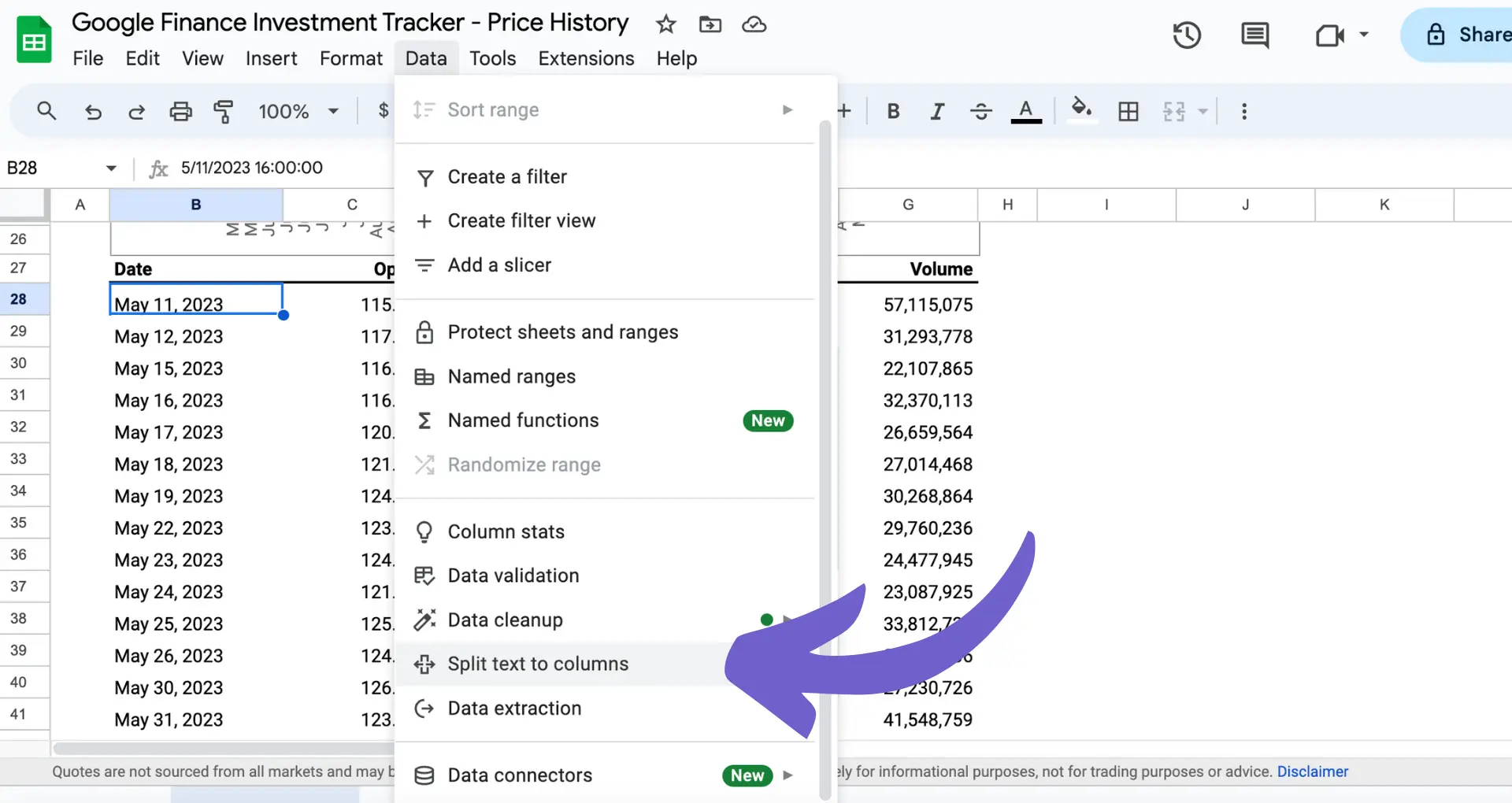Select Split text to columns
Image resolution: width=1512 pixels, height=803 pixels.
pyautogui.click(x=605, y=664)
